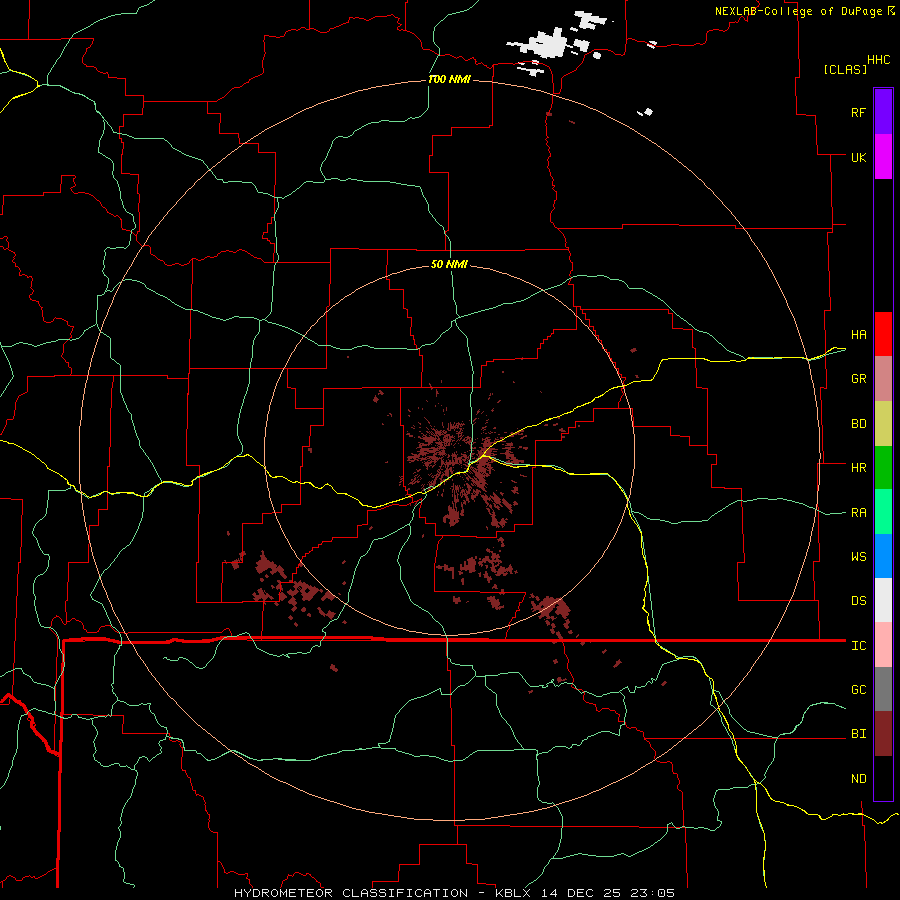The height and width of the screenshot is (900, 900).
Task: Click the magenta UK color swatch in legend
Action: (x=883, y=157)
